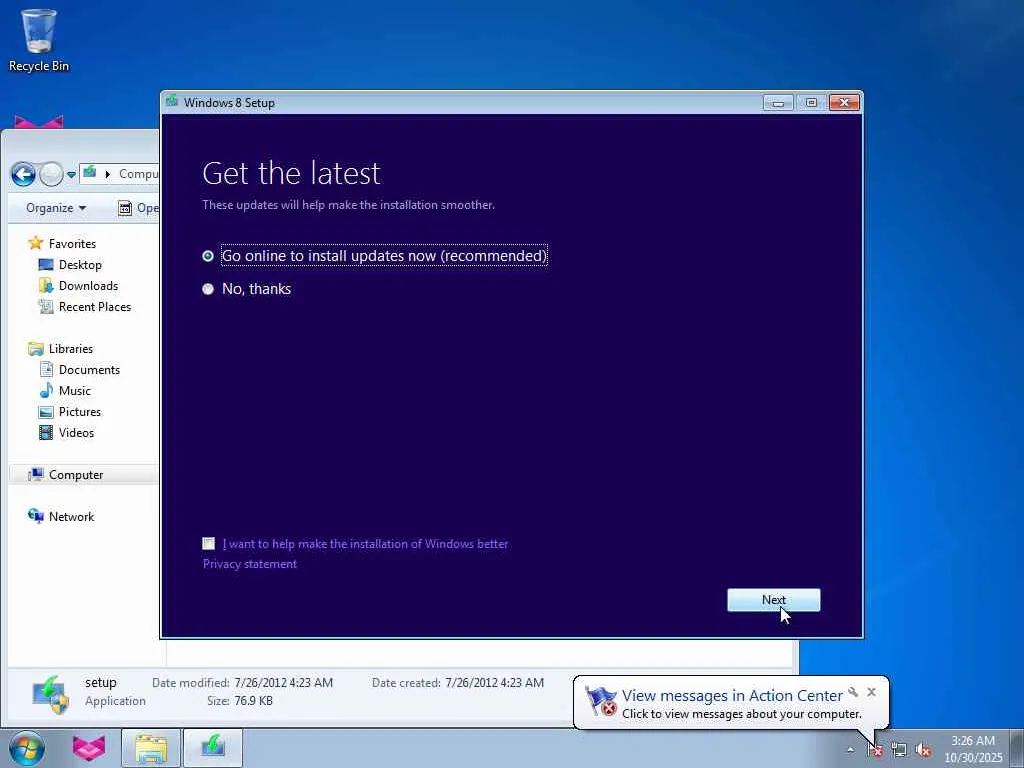The height and width of the screenshot is (768, 1024).
Task: Click Next in Windows 8 Setup
Action: click(x=773, y=600)
